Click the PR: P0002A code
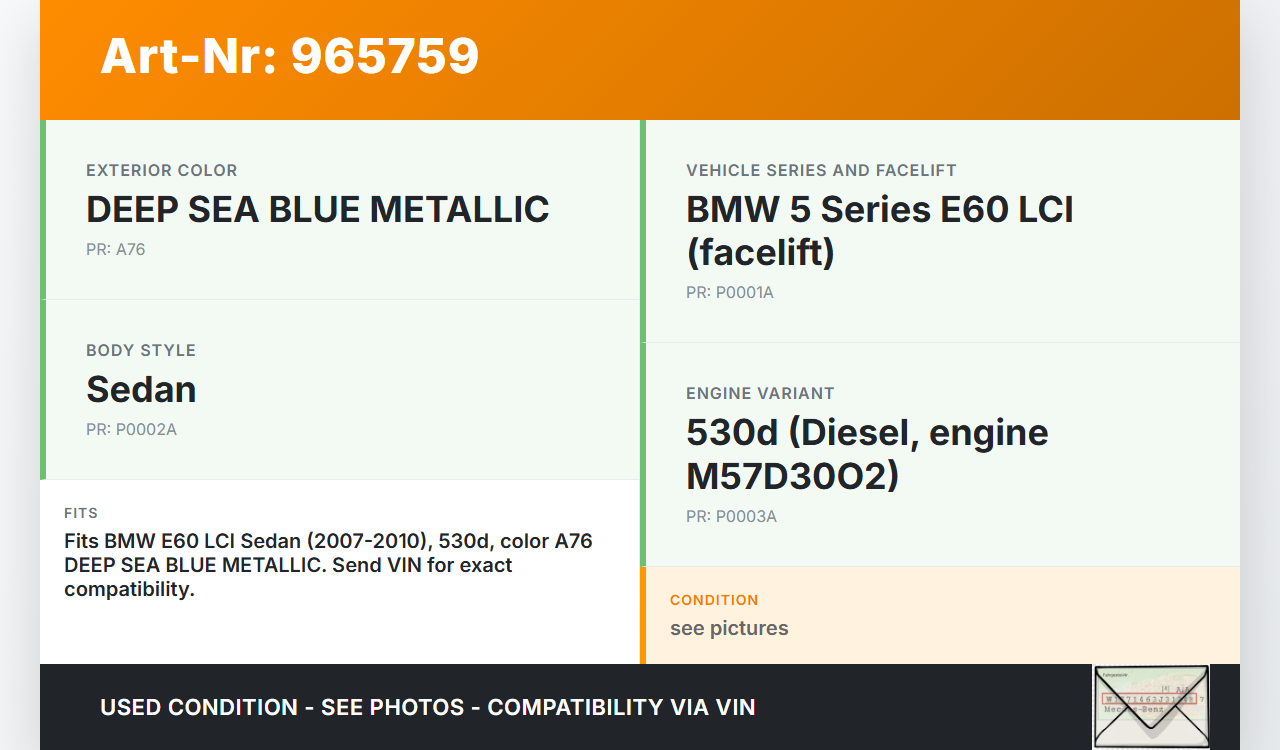Viewport: 1280px width, 750px height. click(x=131, y=429)
